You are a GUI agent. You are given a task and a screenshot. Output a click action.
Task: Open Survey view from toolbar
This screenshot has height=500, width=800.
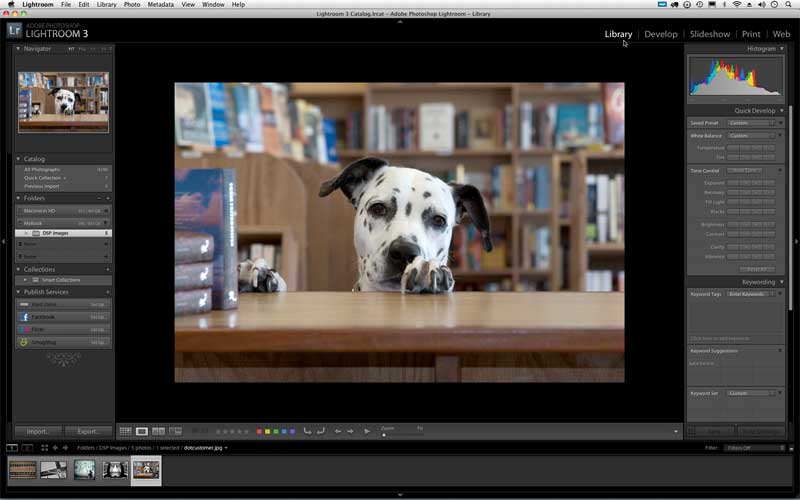coord(175,431)
